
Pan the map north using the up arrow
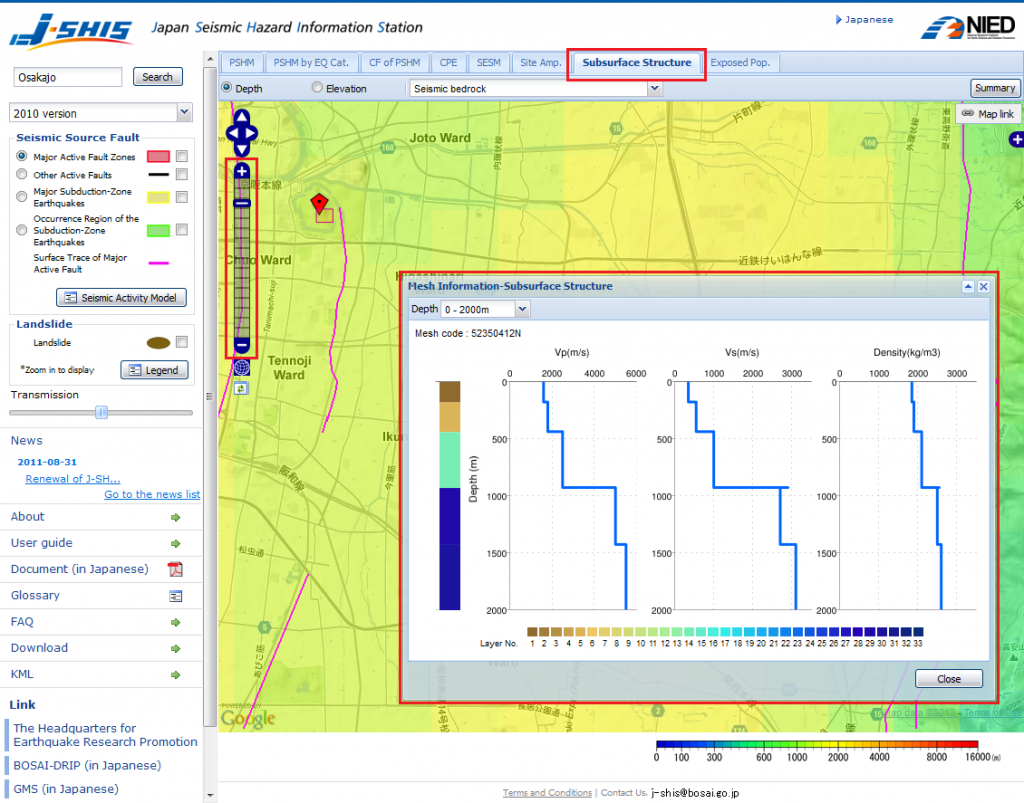[x=240, y=117]
